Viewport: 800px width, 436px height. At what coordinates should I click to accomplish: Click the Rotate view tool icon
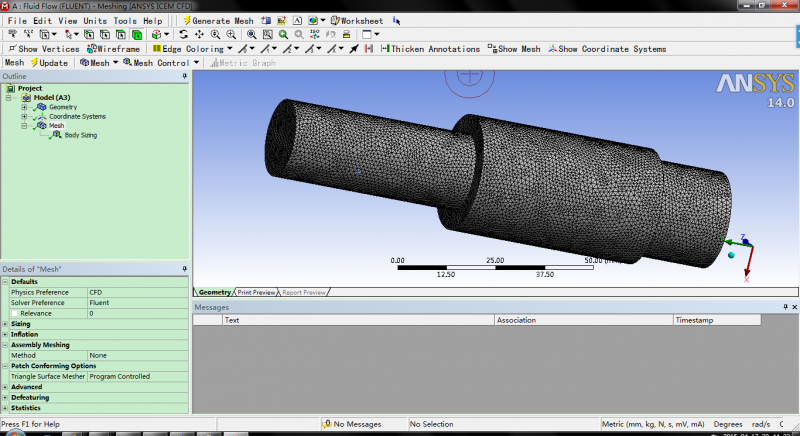183,34
